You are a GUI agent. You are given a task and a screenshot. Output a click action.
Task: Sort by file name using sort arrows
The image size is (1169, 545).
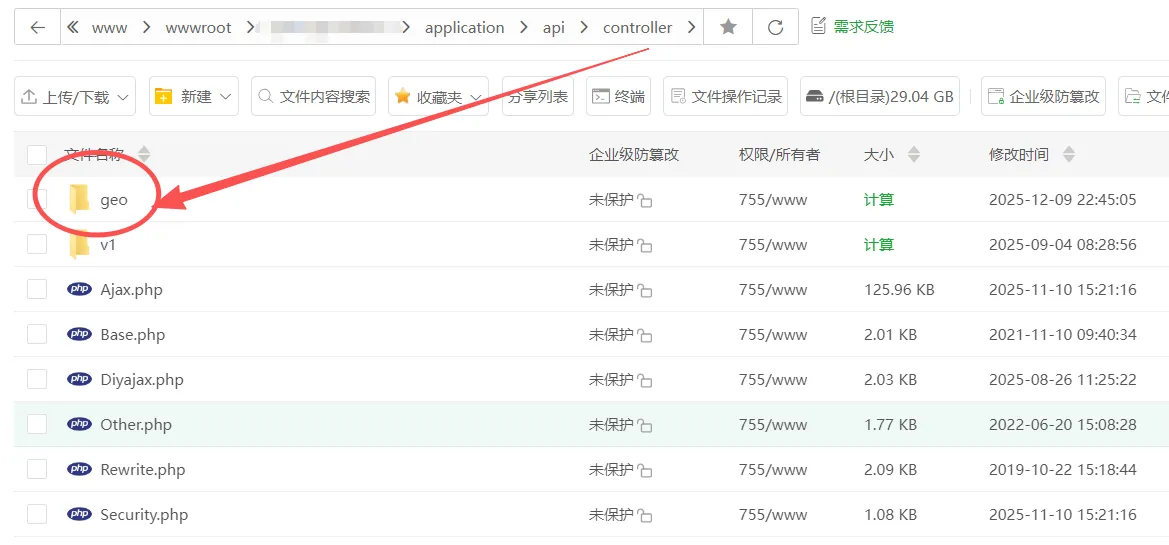144,155
